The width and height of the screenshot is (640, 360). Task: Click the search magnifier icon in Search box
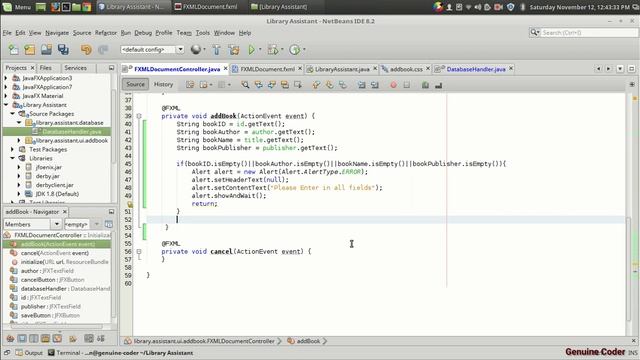click(x=534, y=32)
